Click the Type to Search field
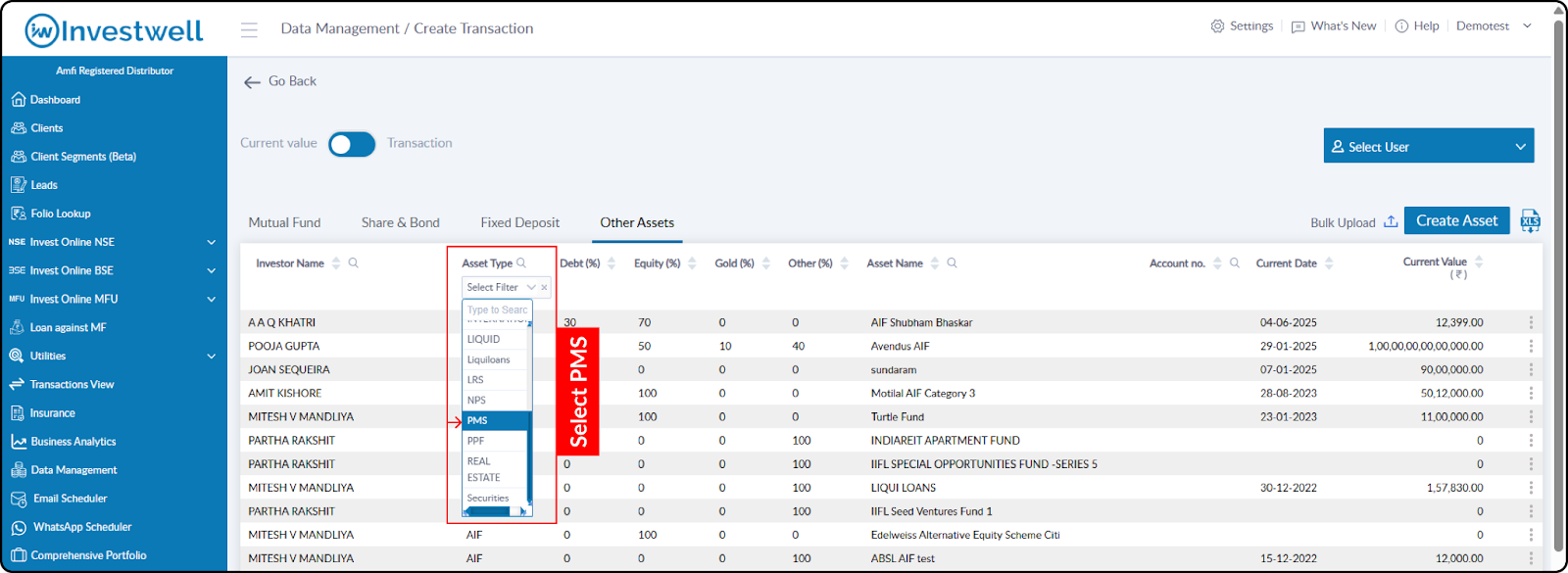This screenshot has height=573, width=1568. click(x=497, y=310)
